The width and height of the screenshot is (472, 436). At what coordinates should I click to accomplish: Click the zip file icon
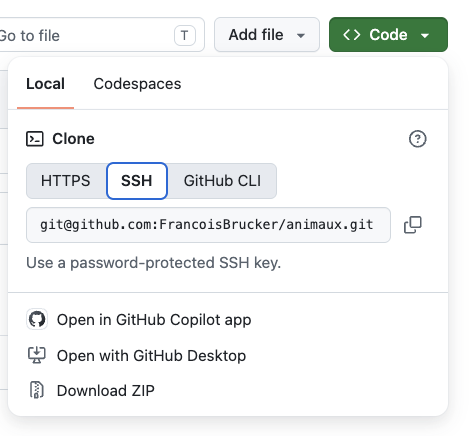click(x=36, y=390)
